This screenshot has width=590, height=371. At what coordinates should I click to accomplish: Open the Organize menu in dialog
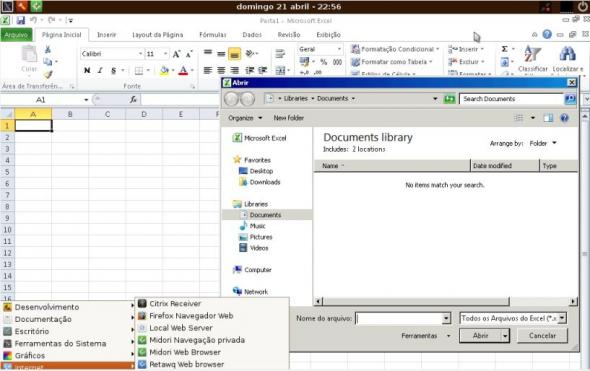245,118
